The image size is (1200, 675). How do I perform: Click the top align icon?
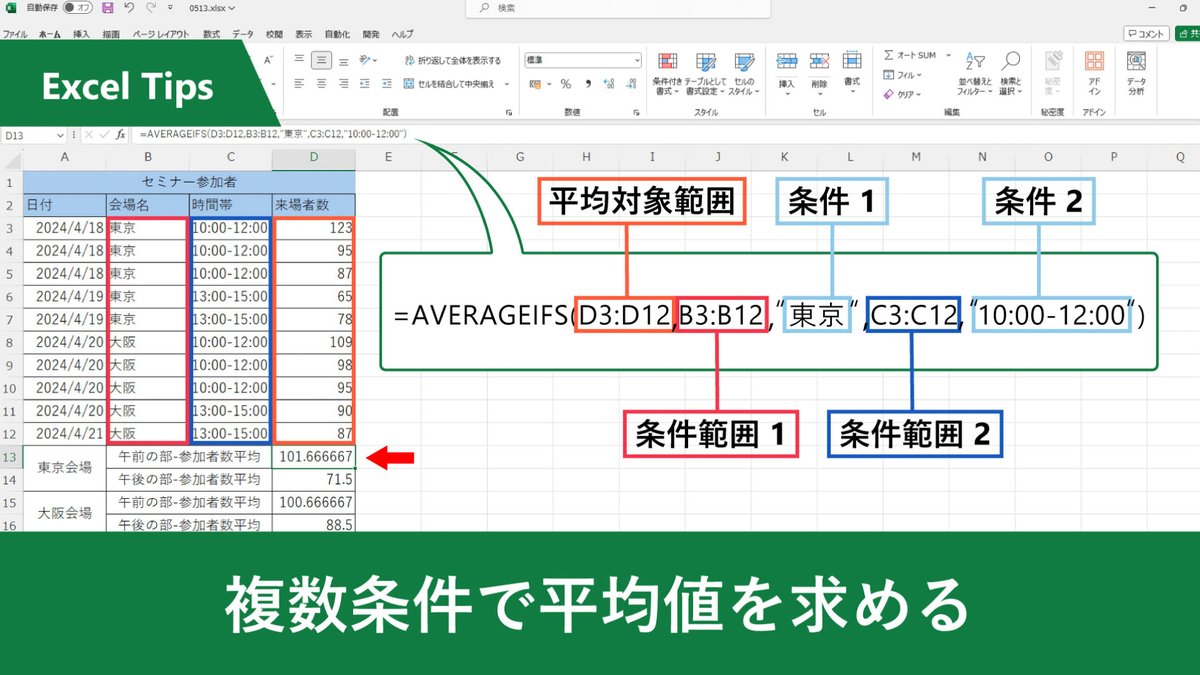(299, 60)
